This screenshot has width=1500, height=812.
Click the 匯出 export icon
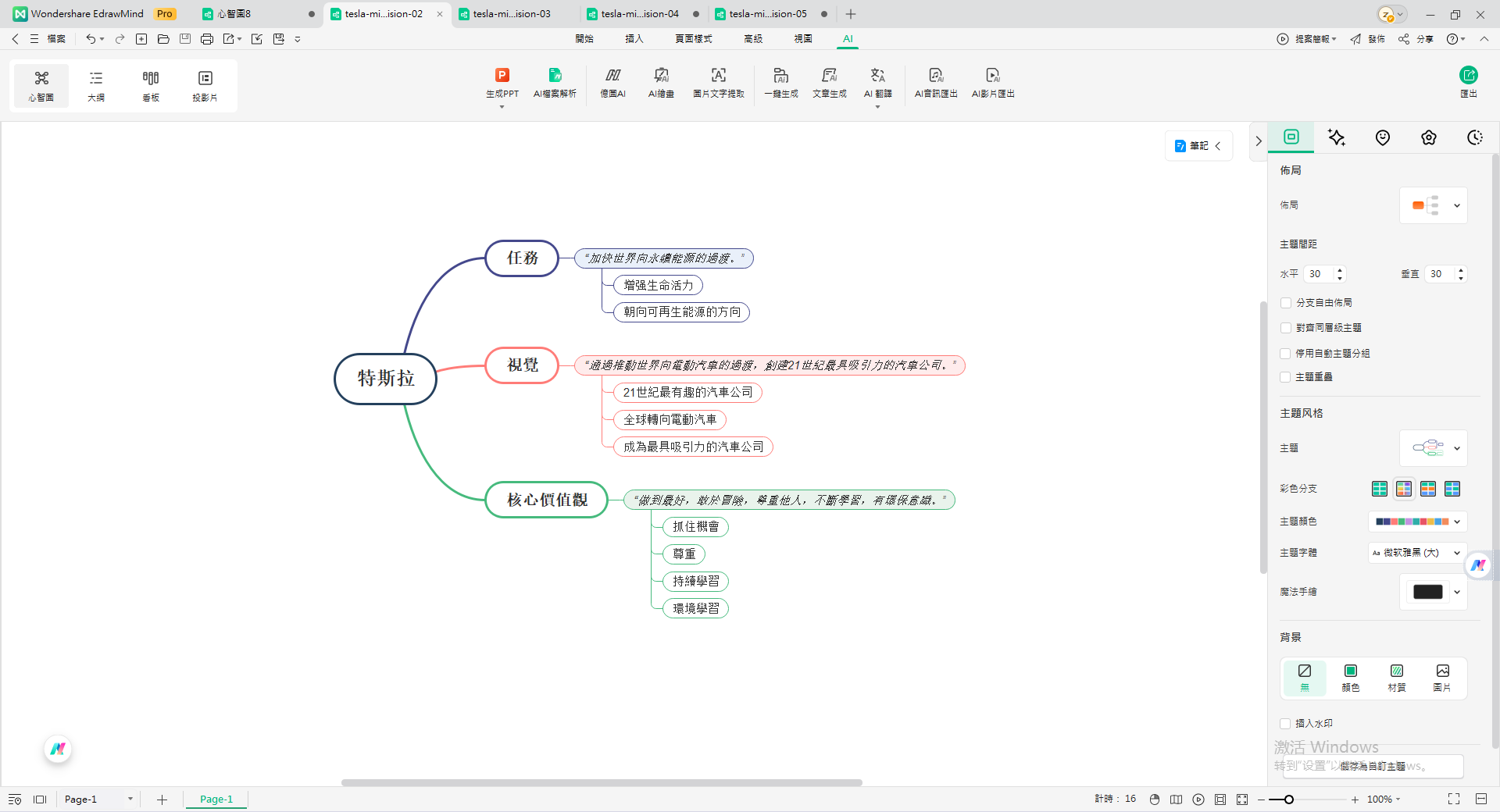(x=1468, y=76)
